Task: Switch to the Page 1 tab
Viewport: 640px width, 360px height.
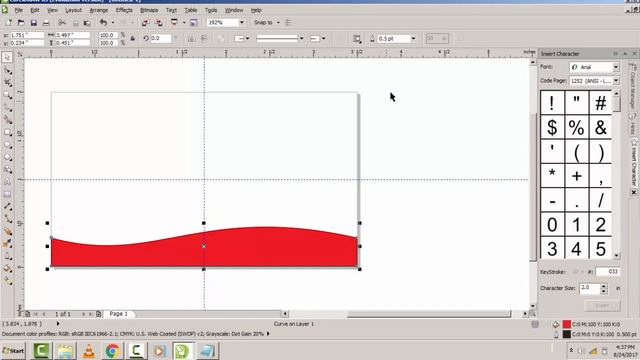Action: (x=119, y=314)
